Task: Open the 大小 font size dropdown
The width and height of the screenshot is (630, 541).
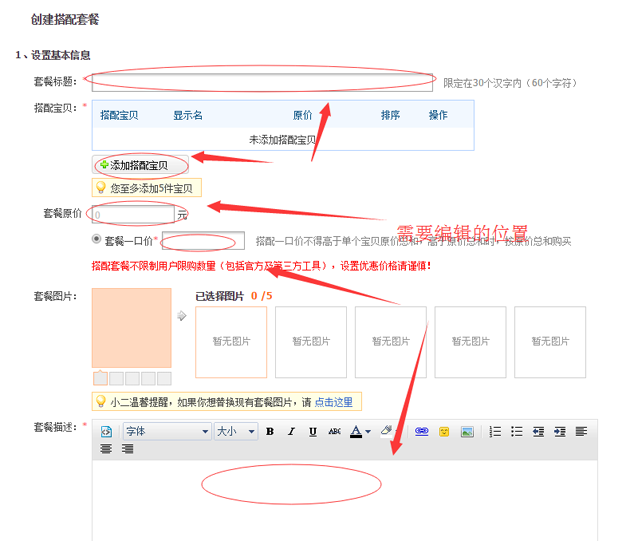Action: click(x=236, y=432)
